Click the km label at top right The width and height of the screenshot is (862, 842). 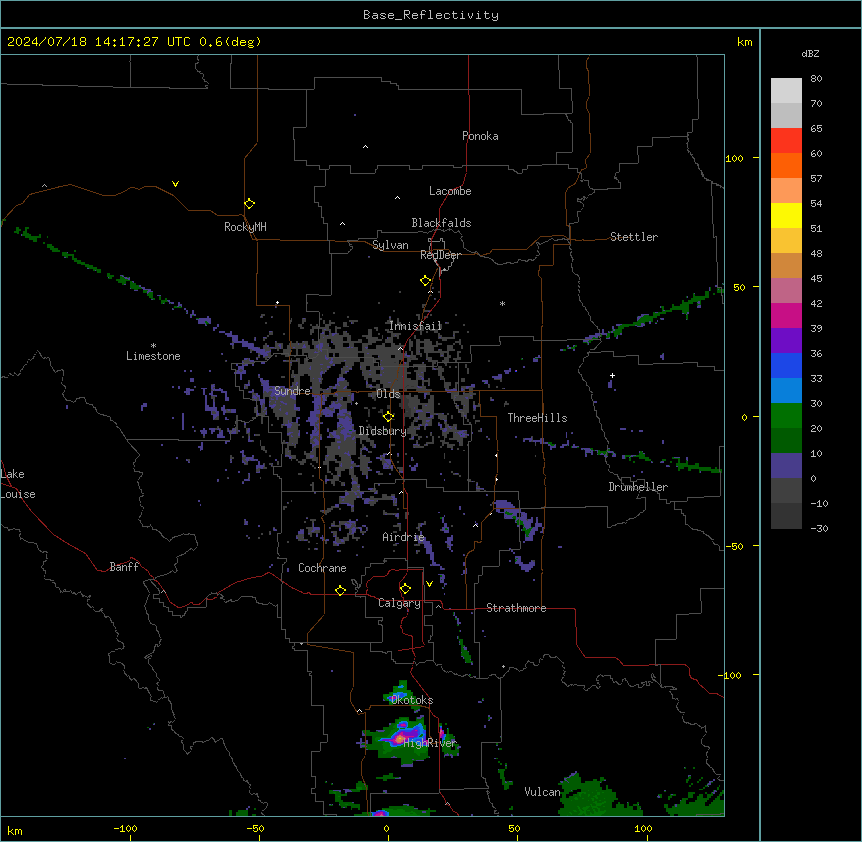tap(744, 42)
